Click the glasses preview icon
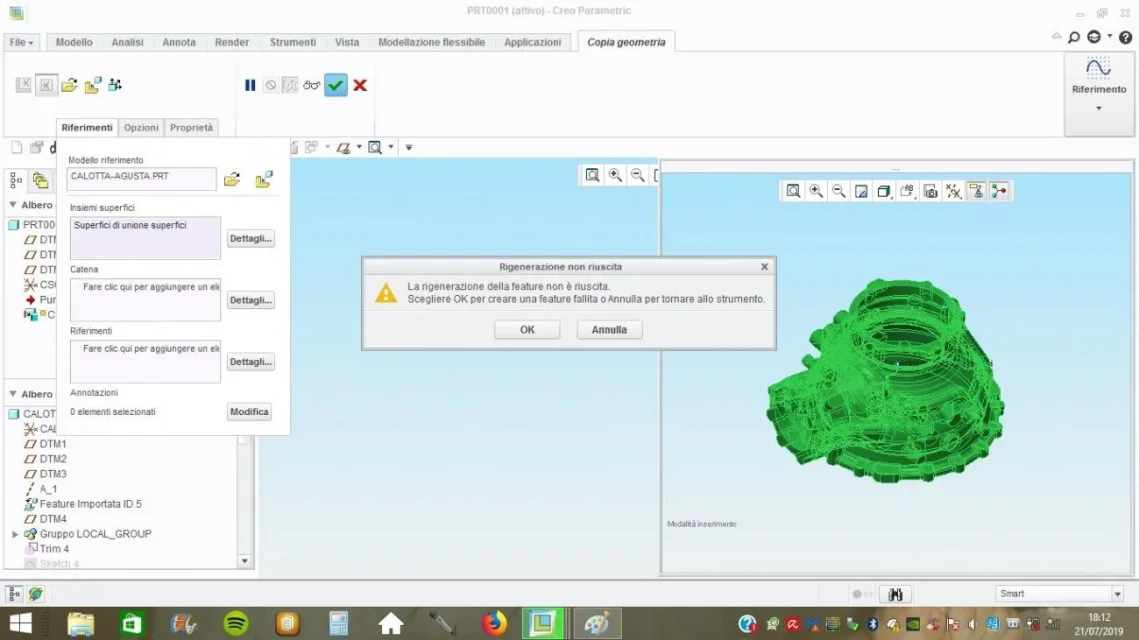This screenshot has width=1139, height=640. (312, 86)
